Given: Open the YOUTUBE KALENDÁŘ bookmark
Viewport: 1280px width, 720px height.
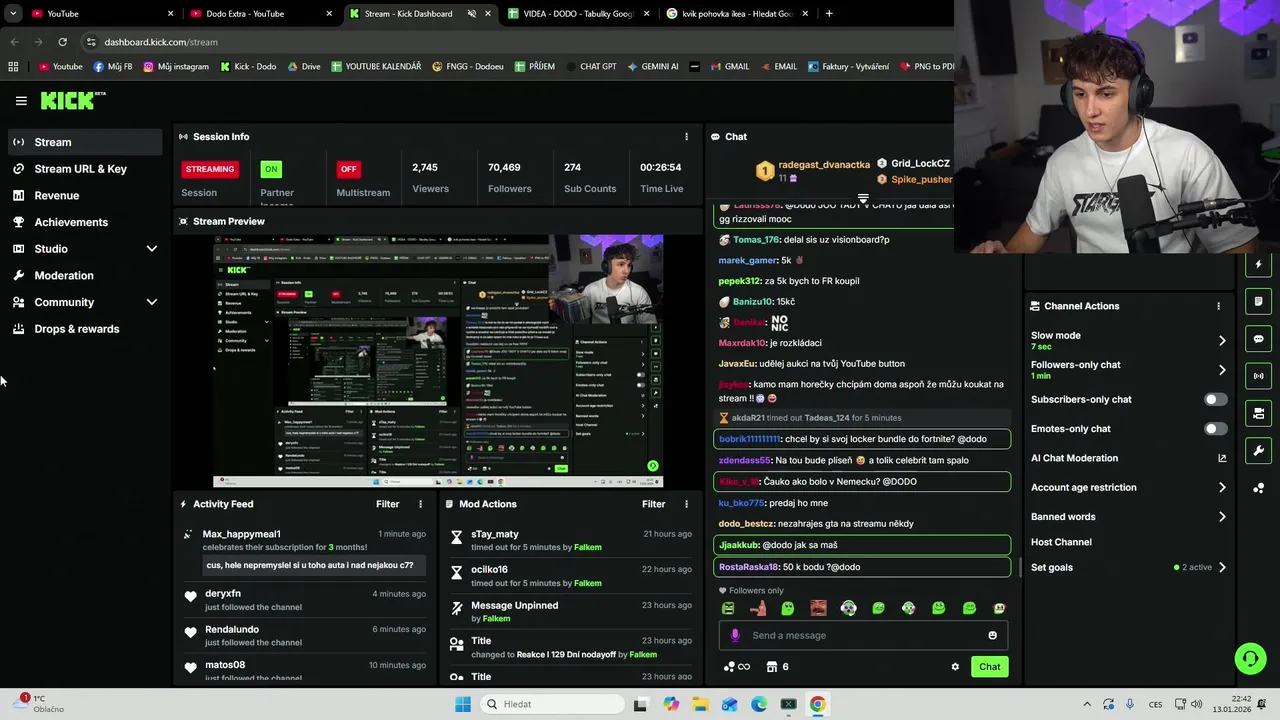Looking at the screenshot, I should 376,67.
